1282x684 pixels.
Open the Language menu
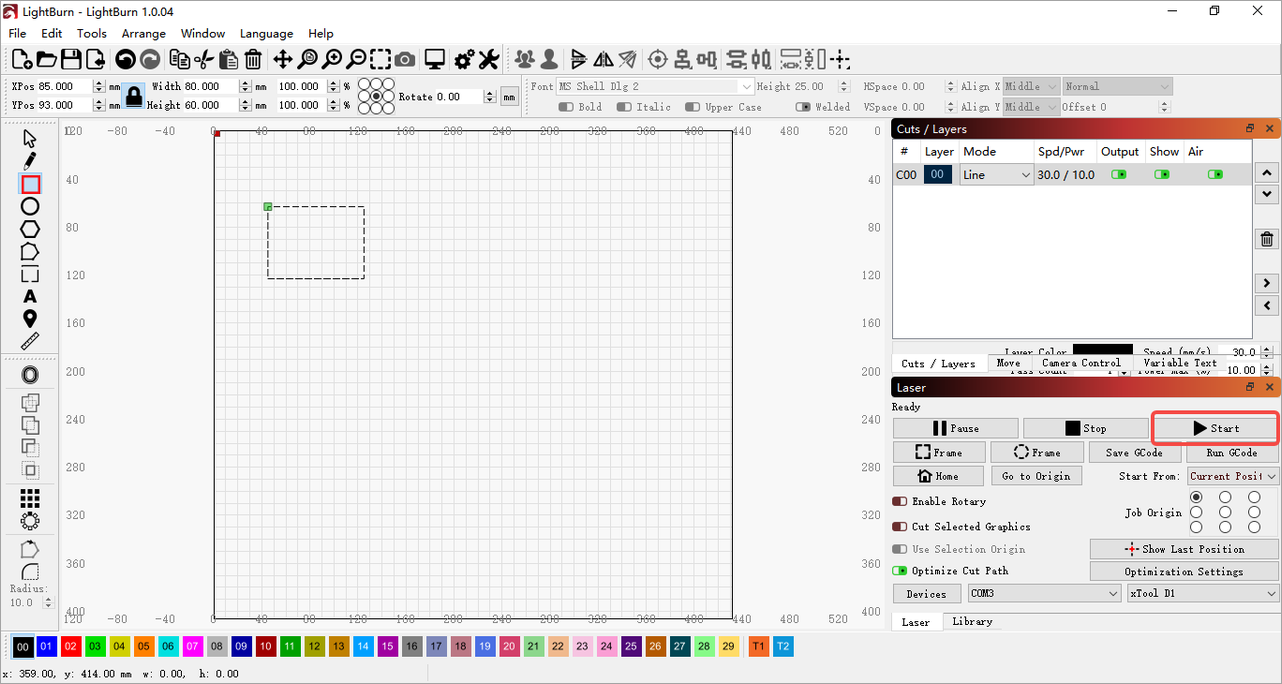click(x=267, y=33)
